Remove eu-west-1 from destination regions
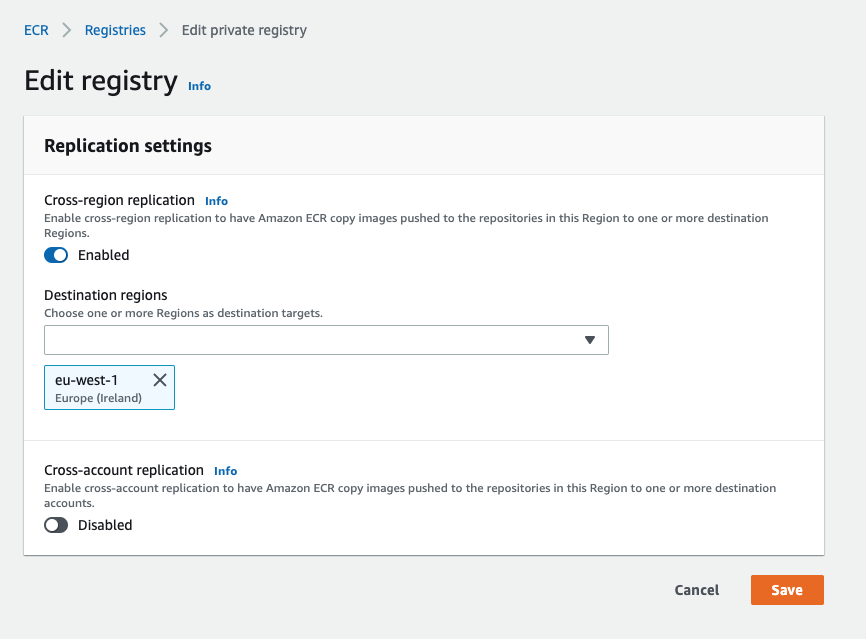Viewport: 866px width, 639px height. (x=160, y=380)
